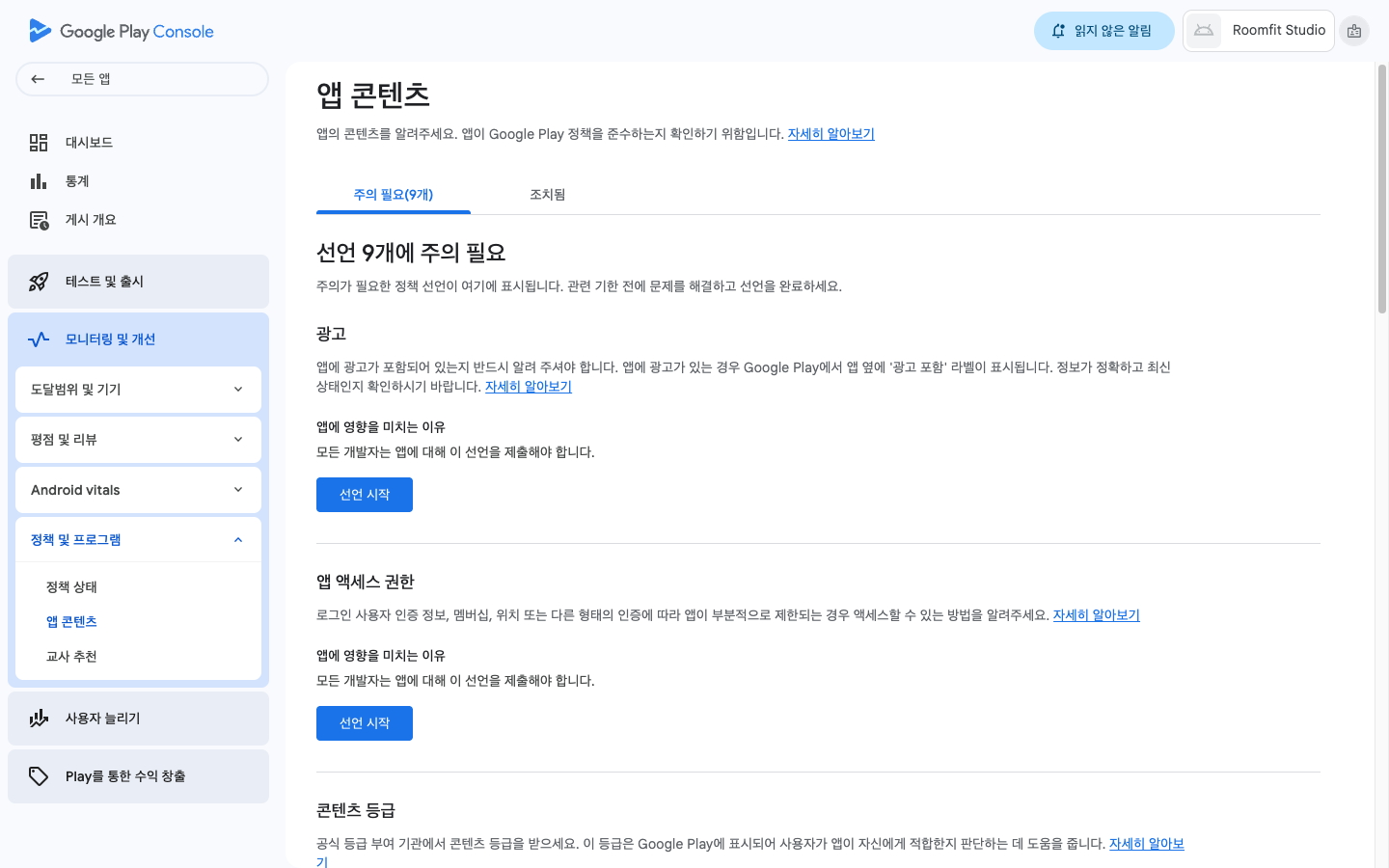
Task: Select the 주의 필요(9개) tab
Action: 393,195
